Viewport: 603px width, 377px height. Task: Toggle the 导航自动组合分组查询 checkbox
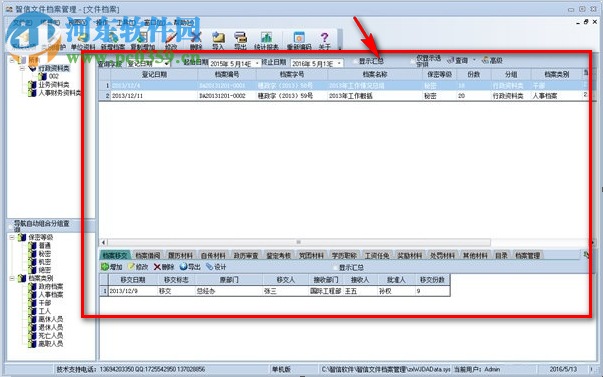click(x=10, y=226)
